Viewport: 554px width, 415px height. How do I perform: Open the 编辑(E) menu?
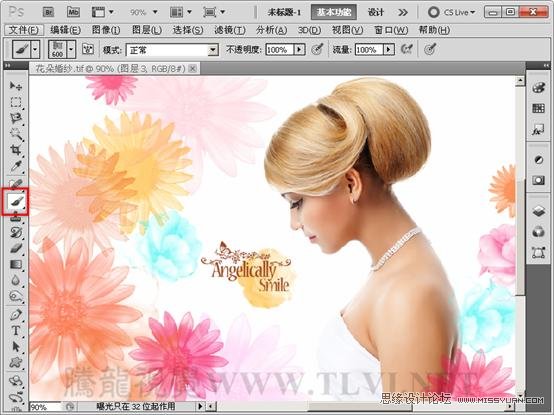click(x=65, y=30)
